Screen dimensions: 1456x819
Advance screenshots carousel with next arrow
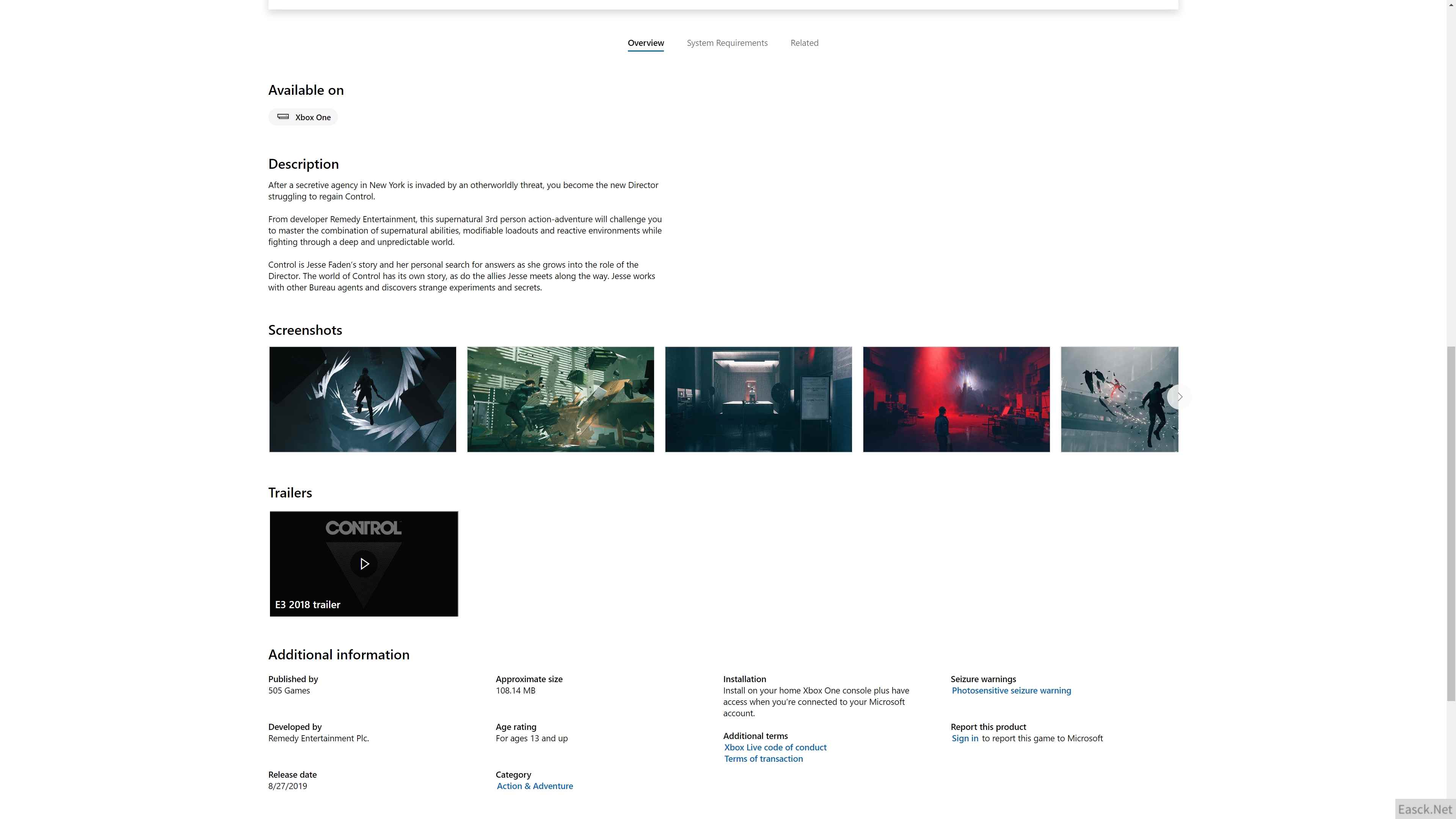(1180, 397)
